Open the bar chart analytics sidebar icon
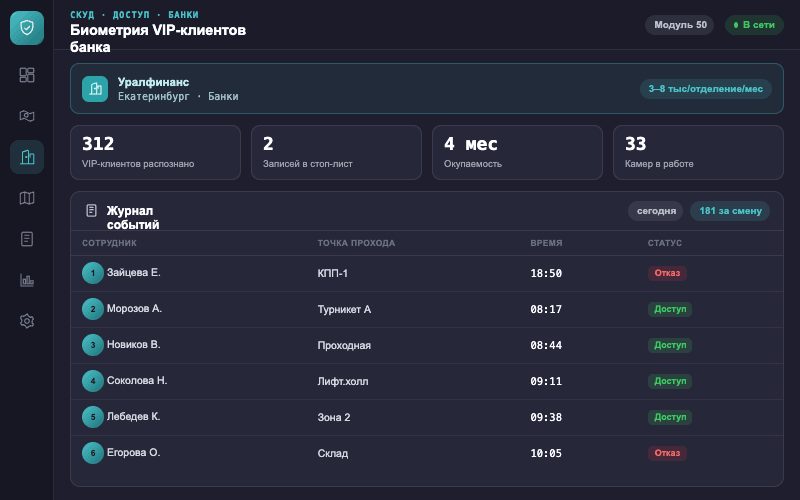 click(27, 280)
